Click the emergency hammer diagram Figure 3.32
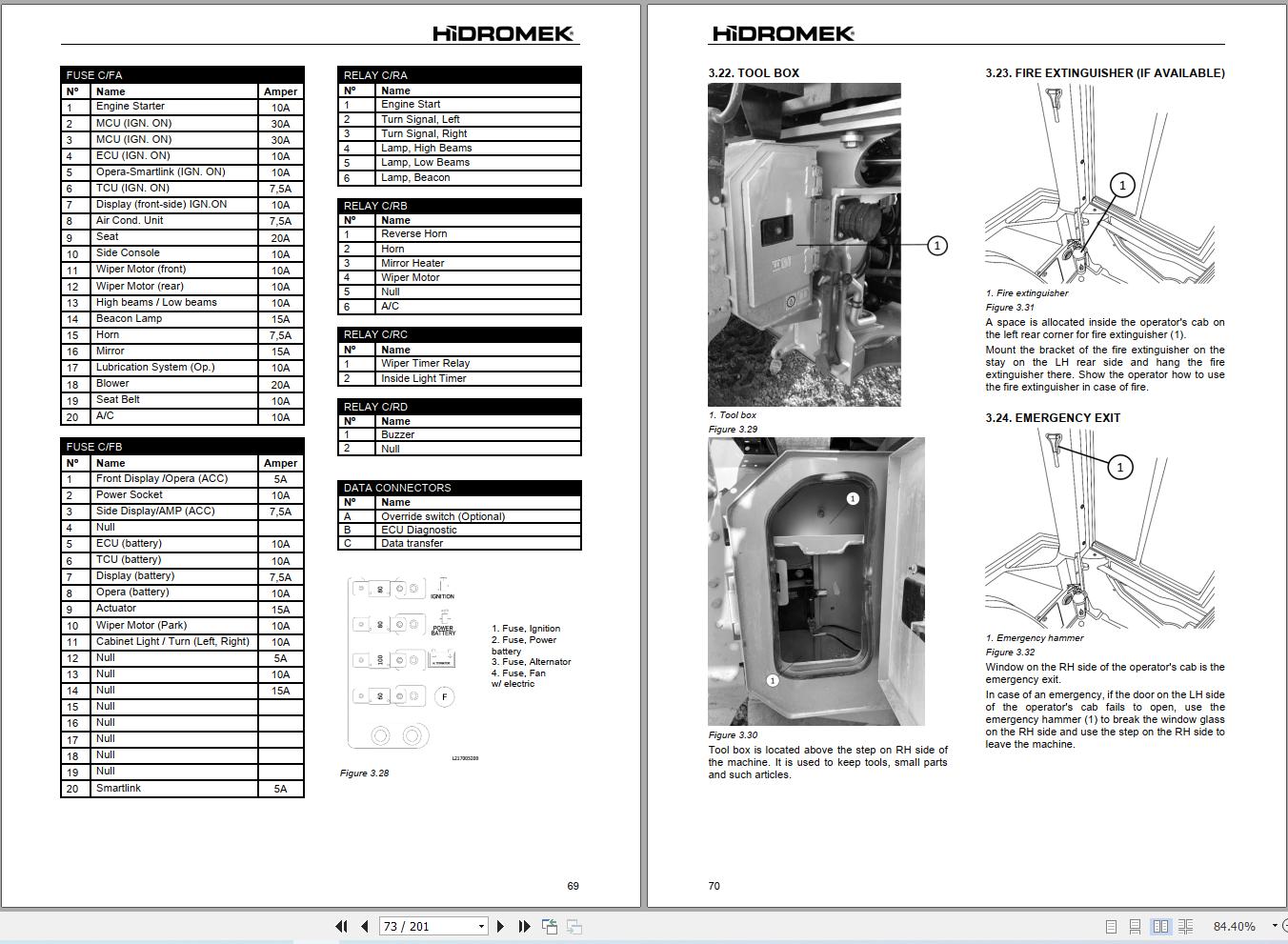The width and height of the screenshot is (1288, 944). [1099, 528]
